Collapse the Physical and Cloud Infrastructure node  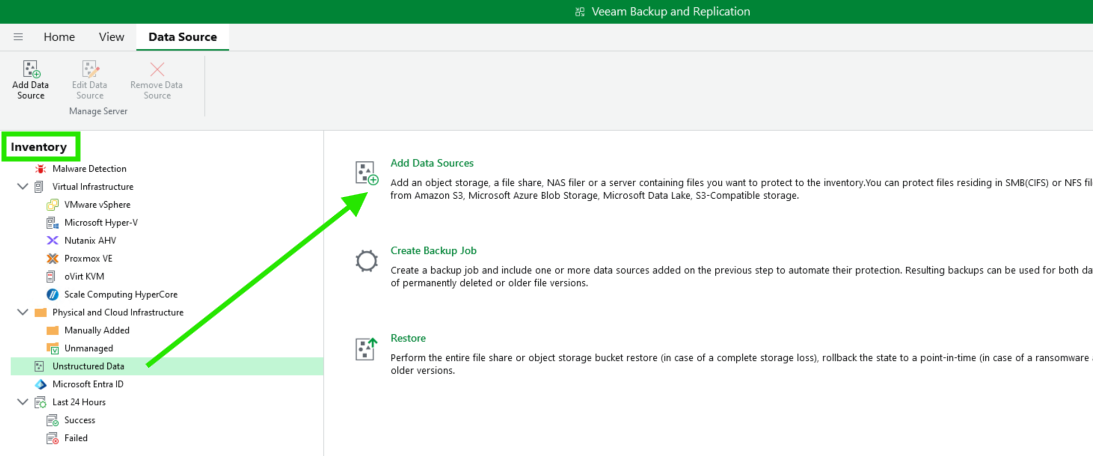click(x=23, y=312)
